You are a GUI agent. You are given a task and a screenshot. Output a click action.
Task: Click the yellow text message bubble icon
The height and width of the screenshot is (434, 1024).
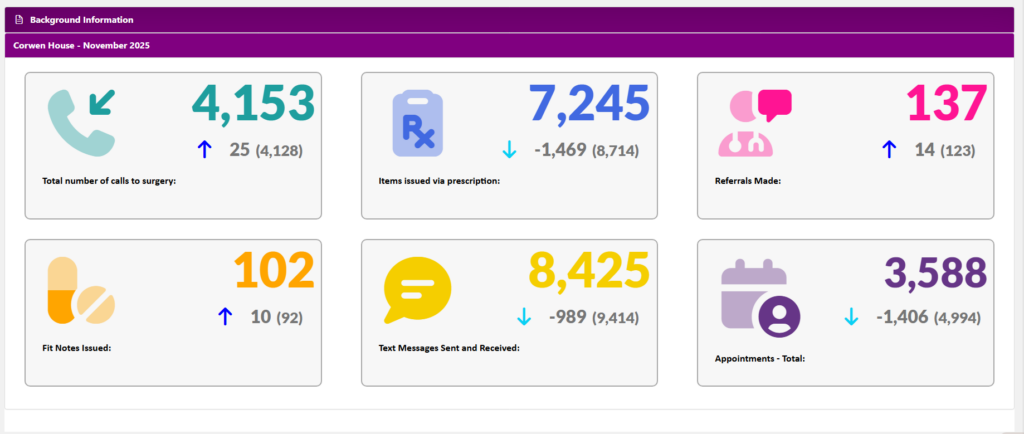(x=418, y=291)
